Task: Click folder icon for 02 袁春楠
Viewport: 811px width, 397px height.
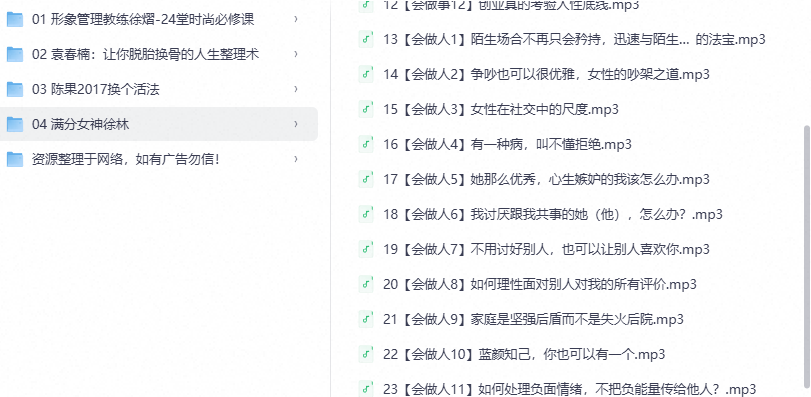Action: click(14, 54)
